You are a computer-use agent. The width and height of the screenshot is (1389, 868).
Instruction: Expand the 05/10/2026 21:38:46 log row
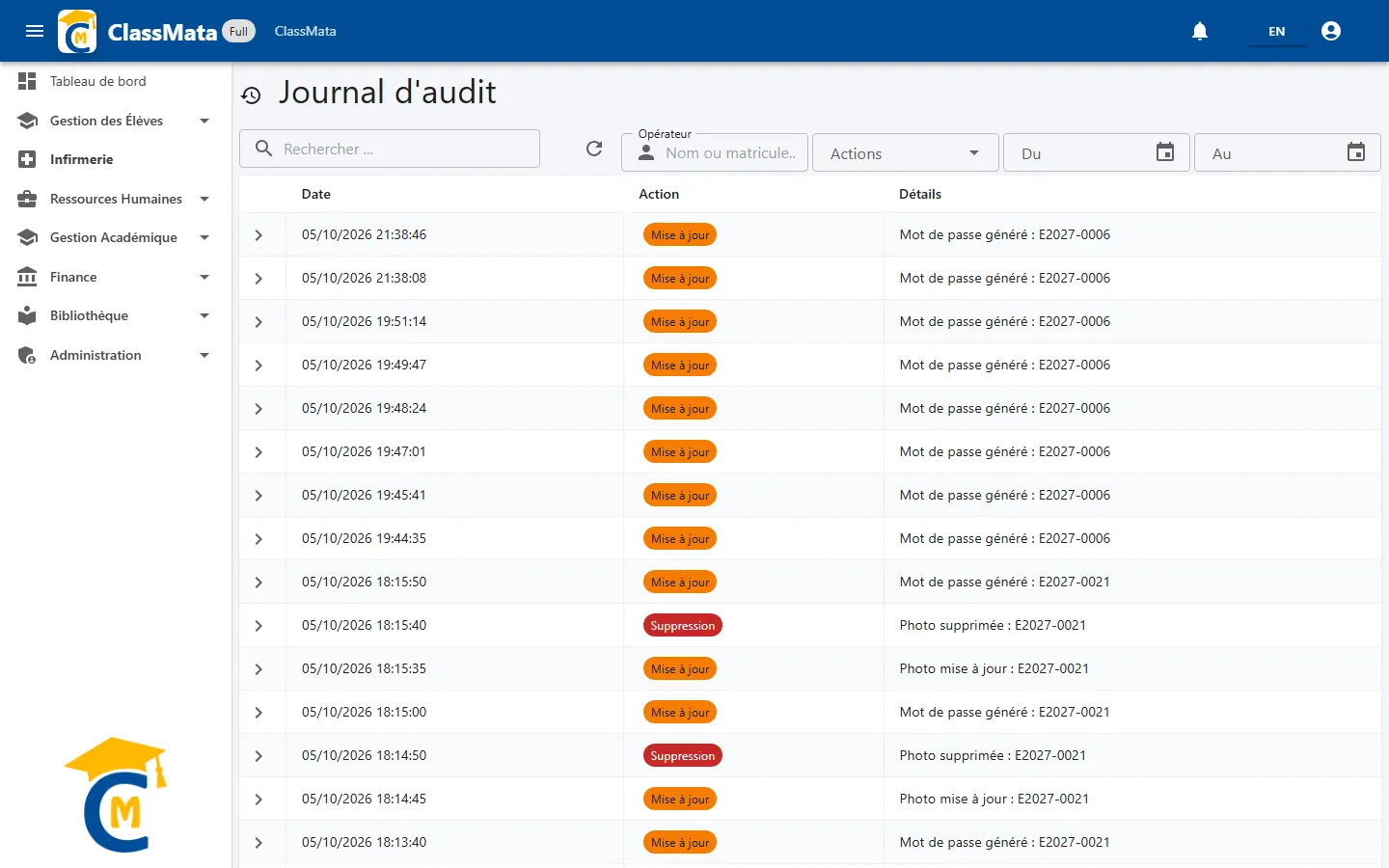coord(259,235)
